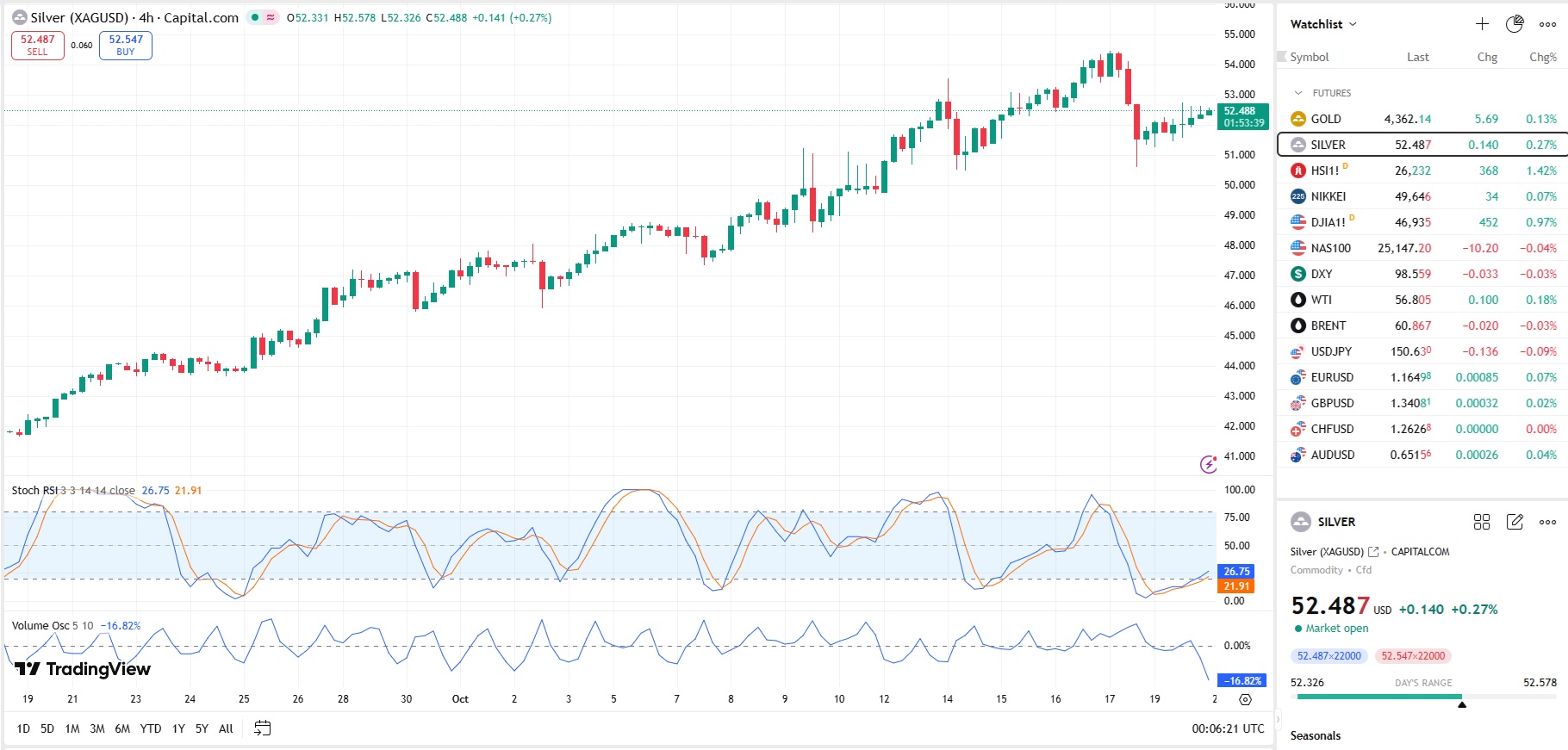Click the 52.547 BUY button
The height and width of the screenshot is (750, 1568).
click(126, 46)
